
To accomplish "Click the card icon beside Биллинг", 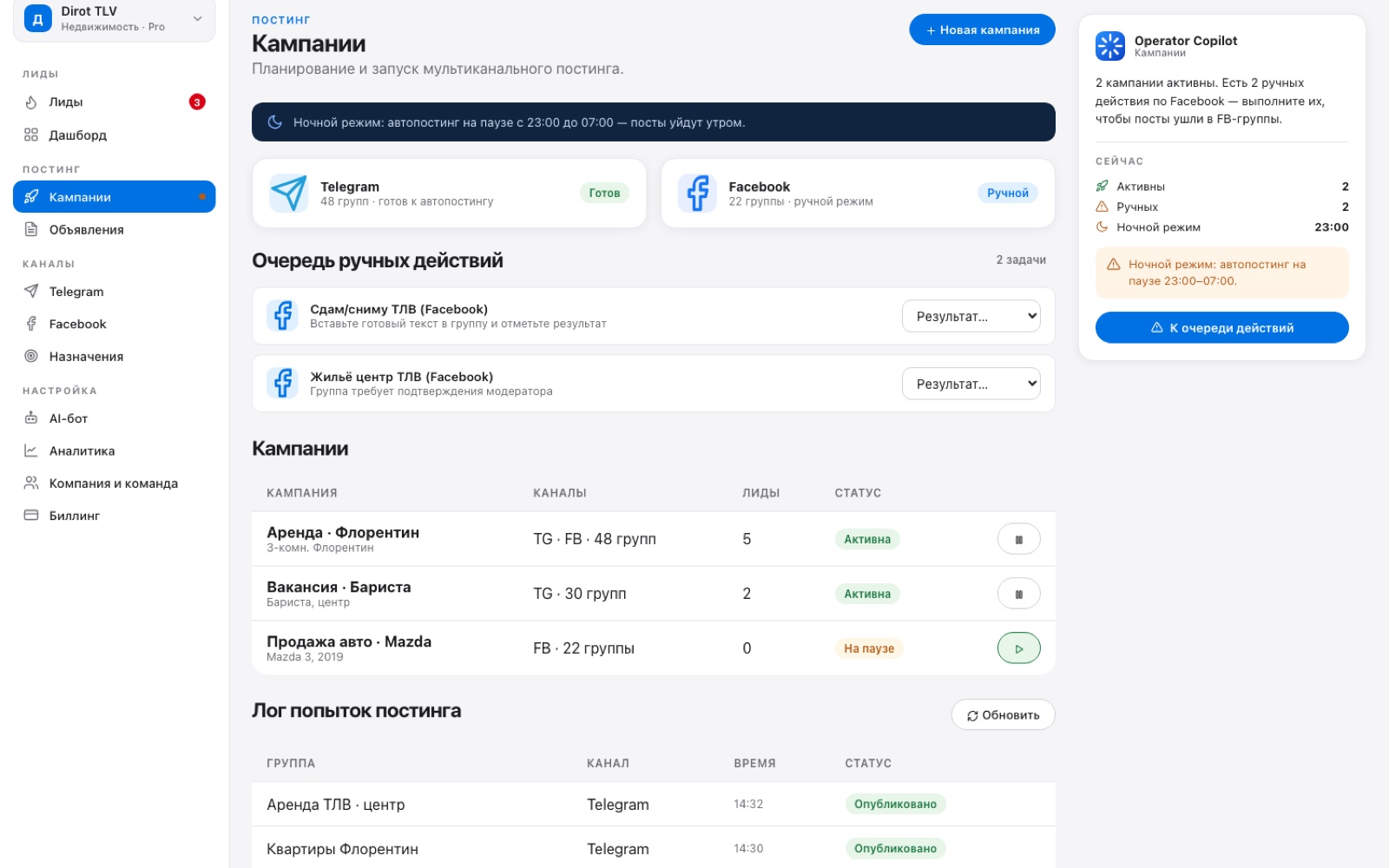I will (x=31, y=515).
